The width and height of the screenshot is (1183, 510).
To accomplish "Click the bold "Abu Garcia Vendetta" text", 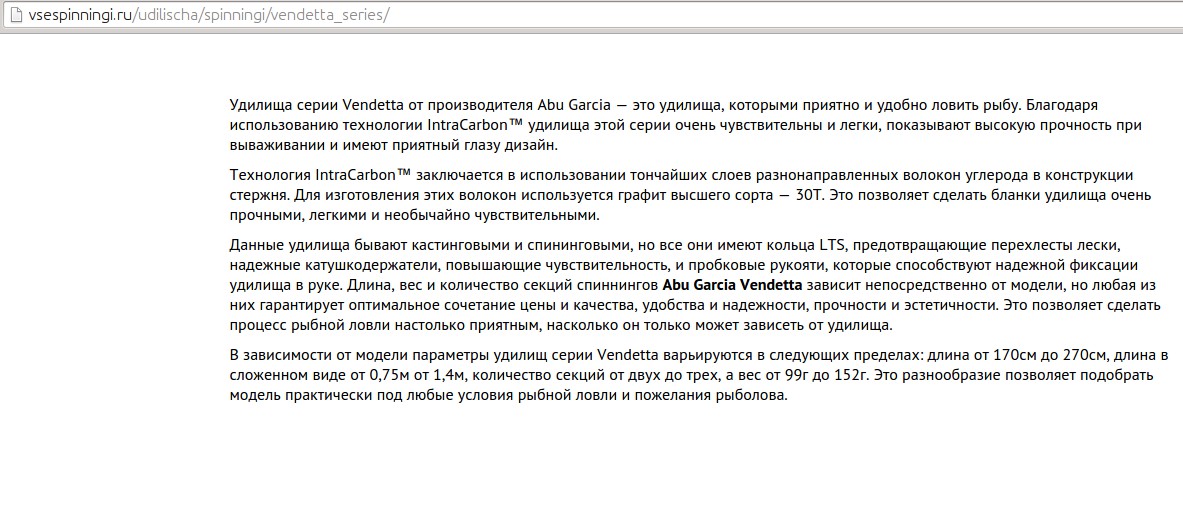I will (x=732, y=285).
